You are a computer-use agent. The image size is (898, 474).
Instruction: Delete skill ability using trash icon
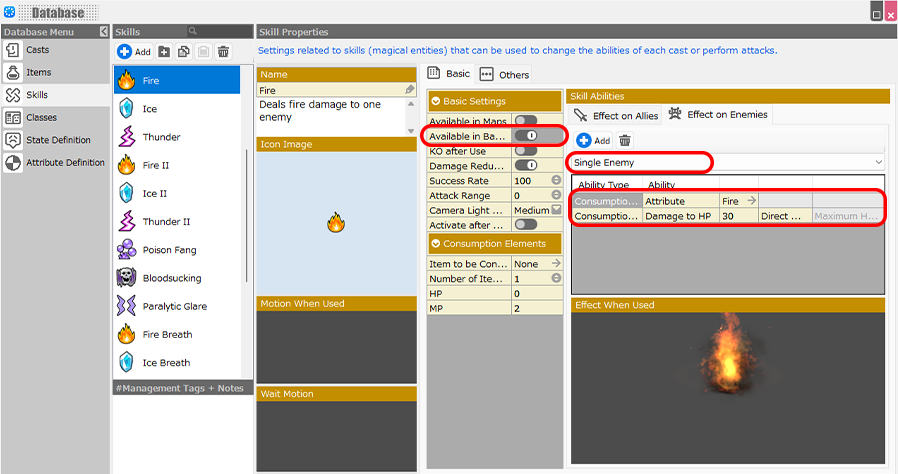coord(625,141)
